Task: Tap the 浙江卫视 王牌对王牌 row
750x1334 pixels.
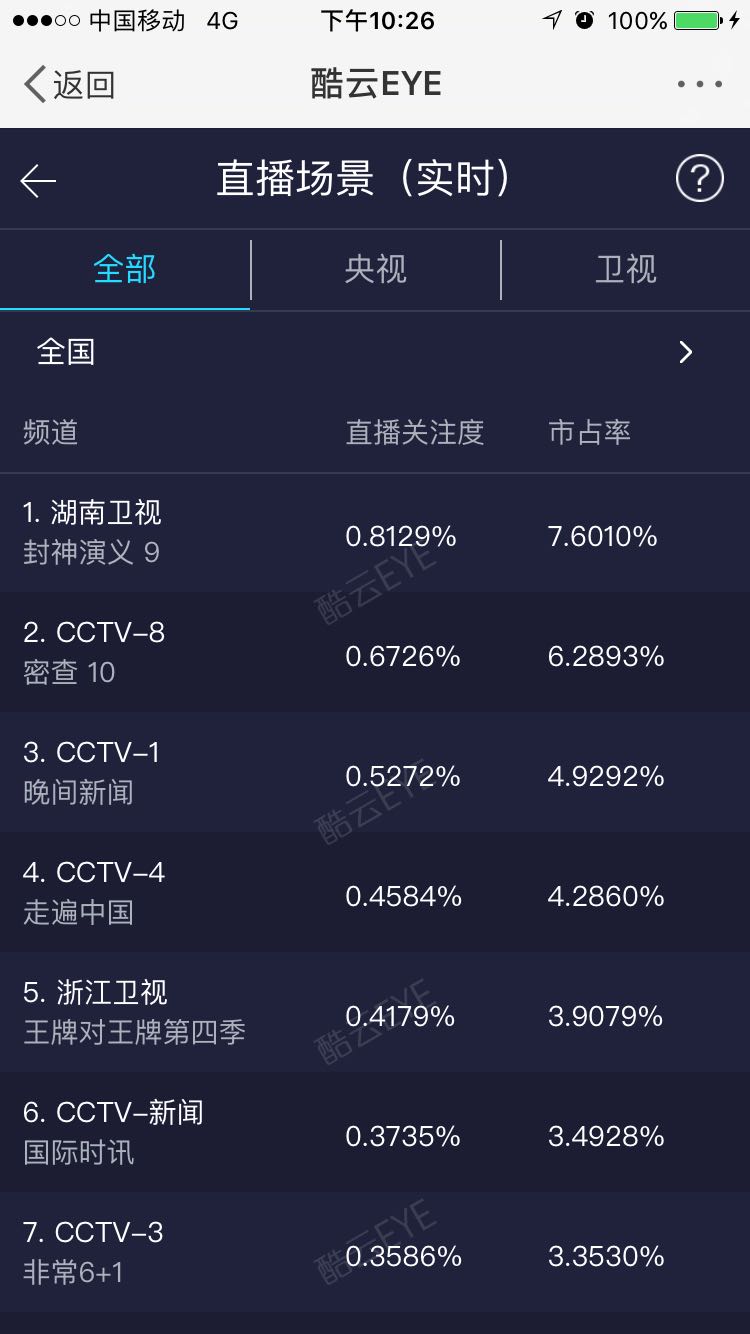Action: click(x=375, y=1013)
